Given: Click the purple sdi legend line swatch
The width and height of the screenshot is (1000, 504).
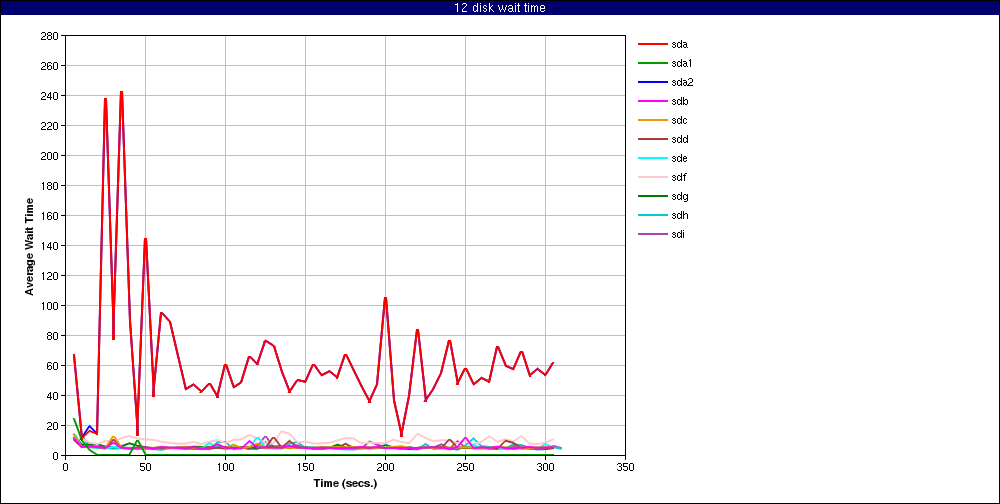Looking at the screenshot, I should point(651,234).
